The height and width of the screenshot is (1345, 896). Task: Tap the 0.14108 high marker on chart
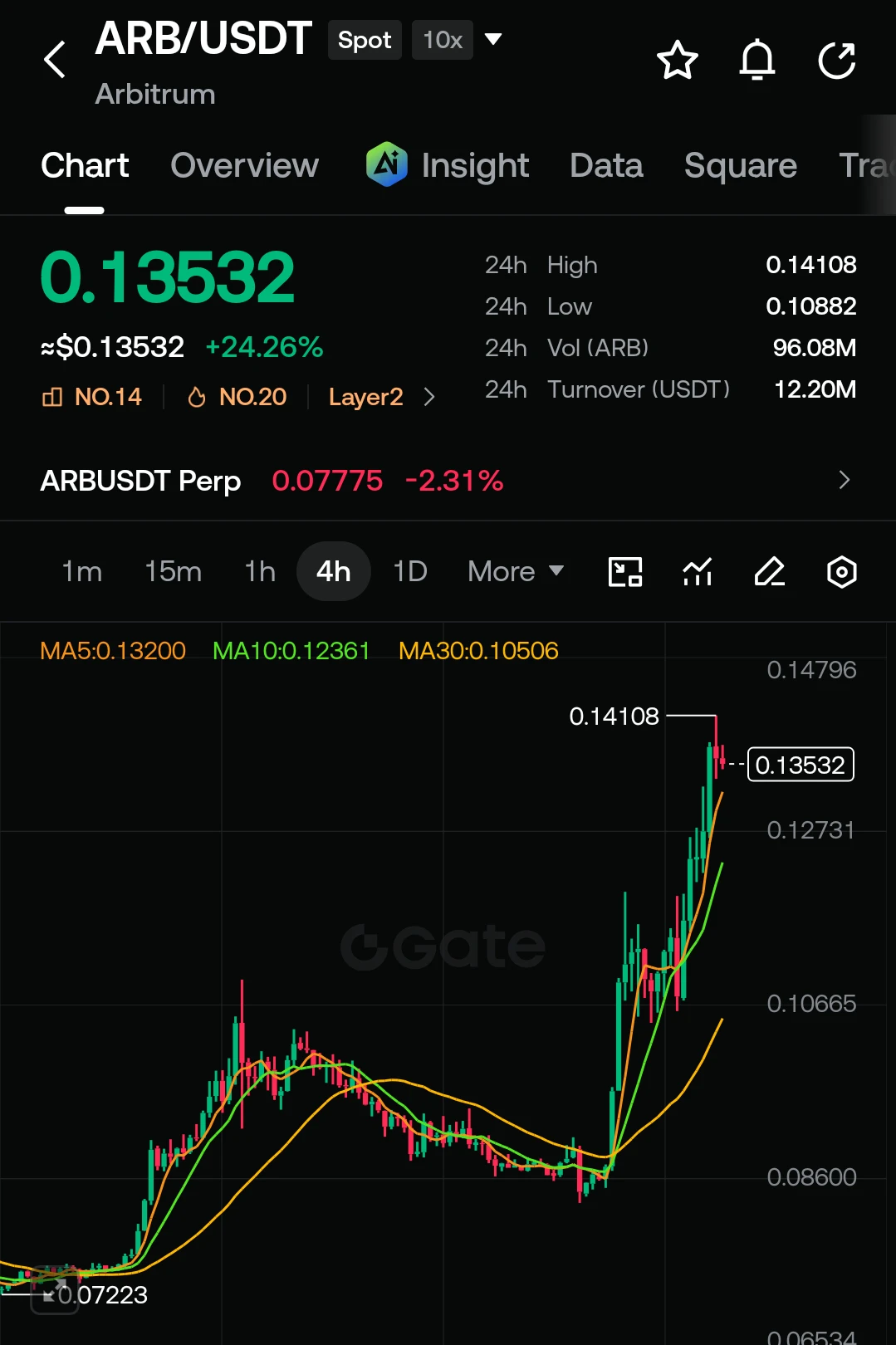click(x=614, y=716)
